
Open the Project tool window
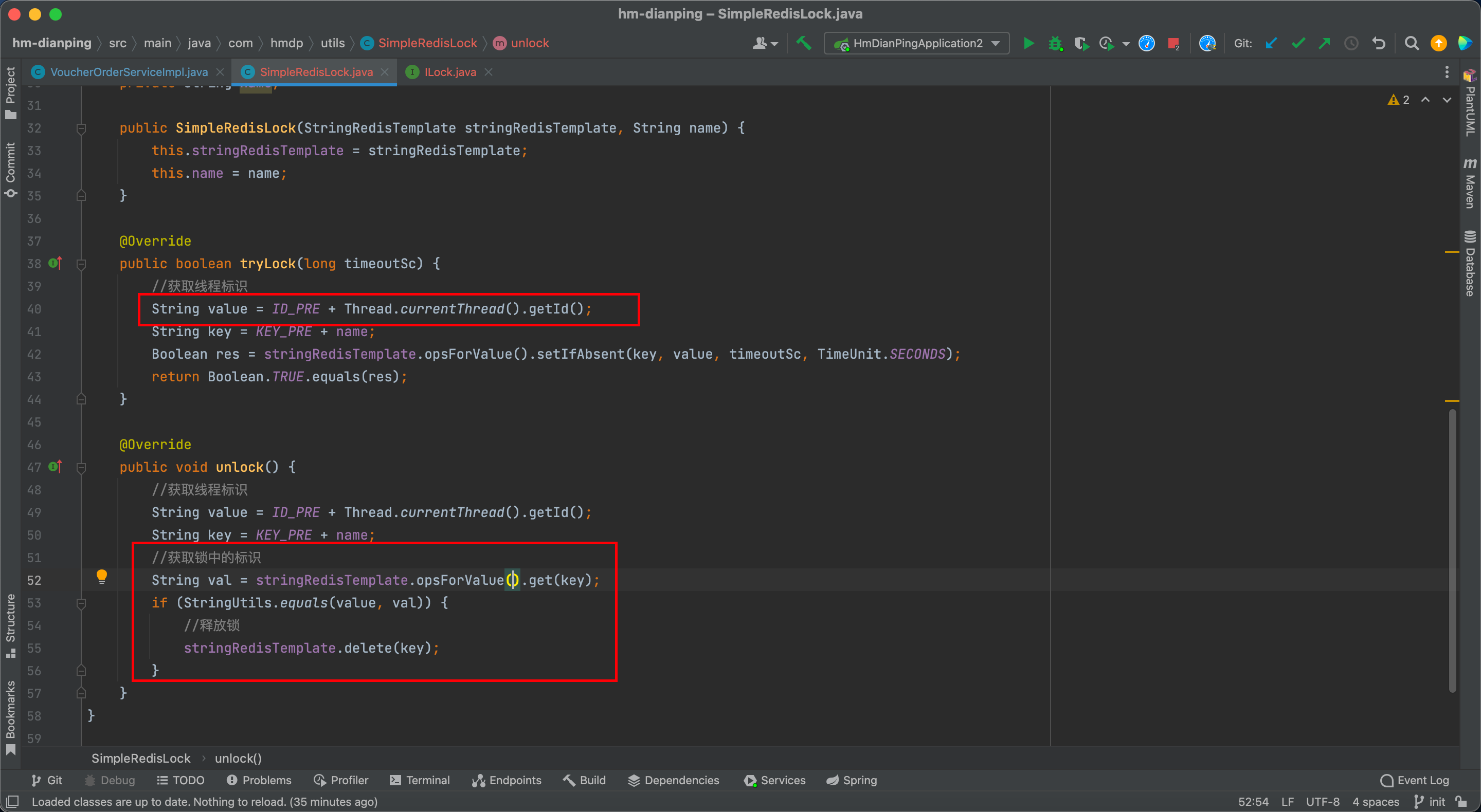[x=10, y=93]
